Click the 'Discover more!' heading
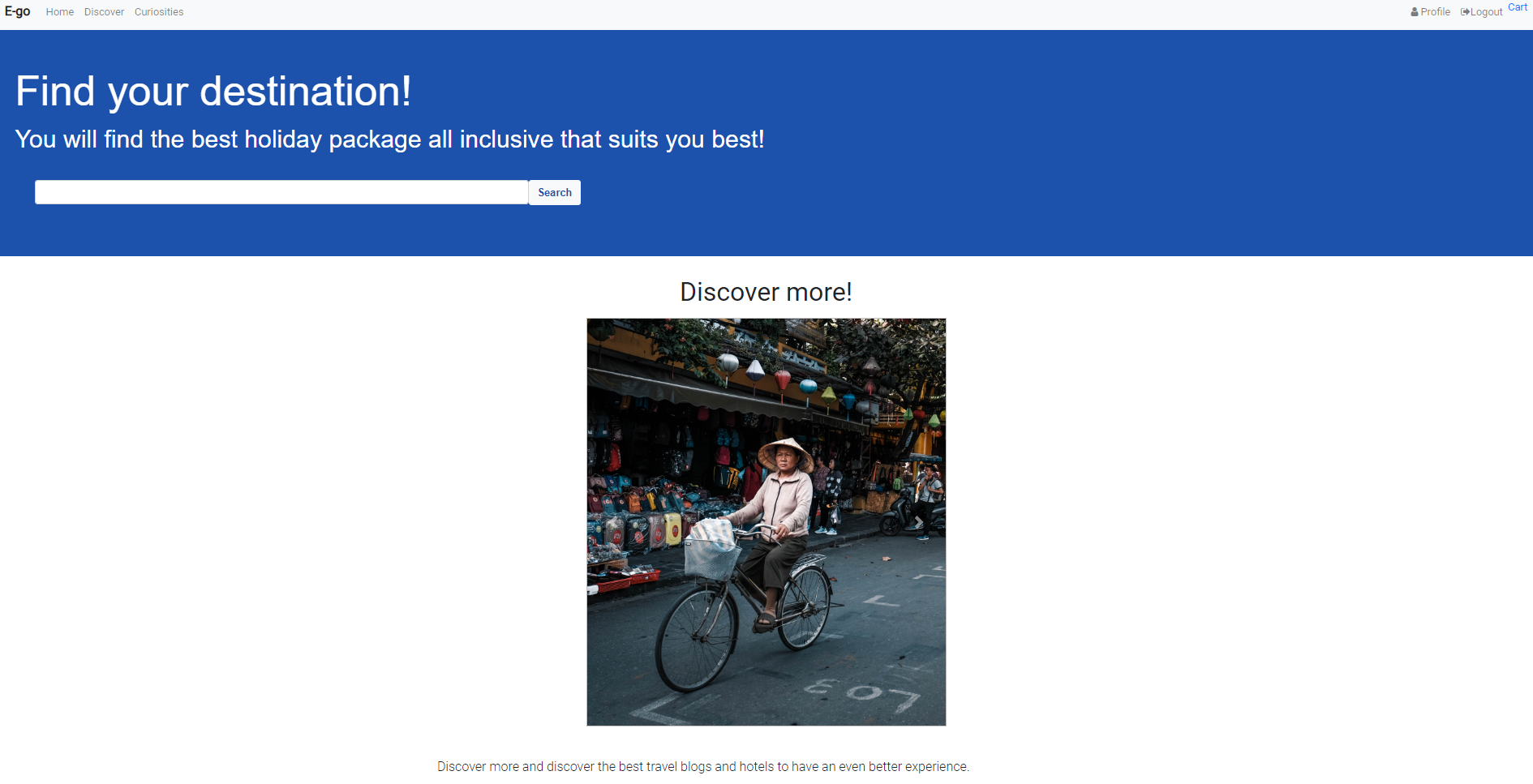The height and width of the screenshot is (784, 1533). [x=766, y=292]
